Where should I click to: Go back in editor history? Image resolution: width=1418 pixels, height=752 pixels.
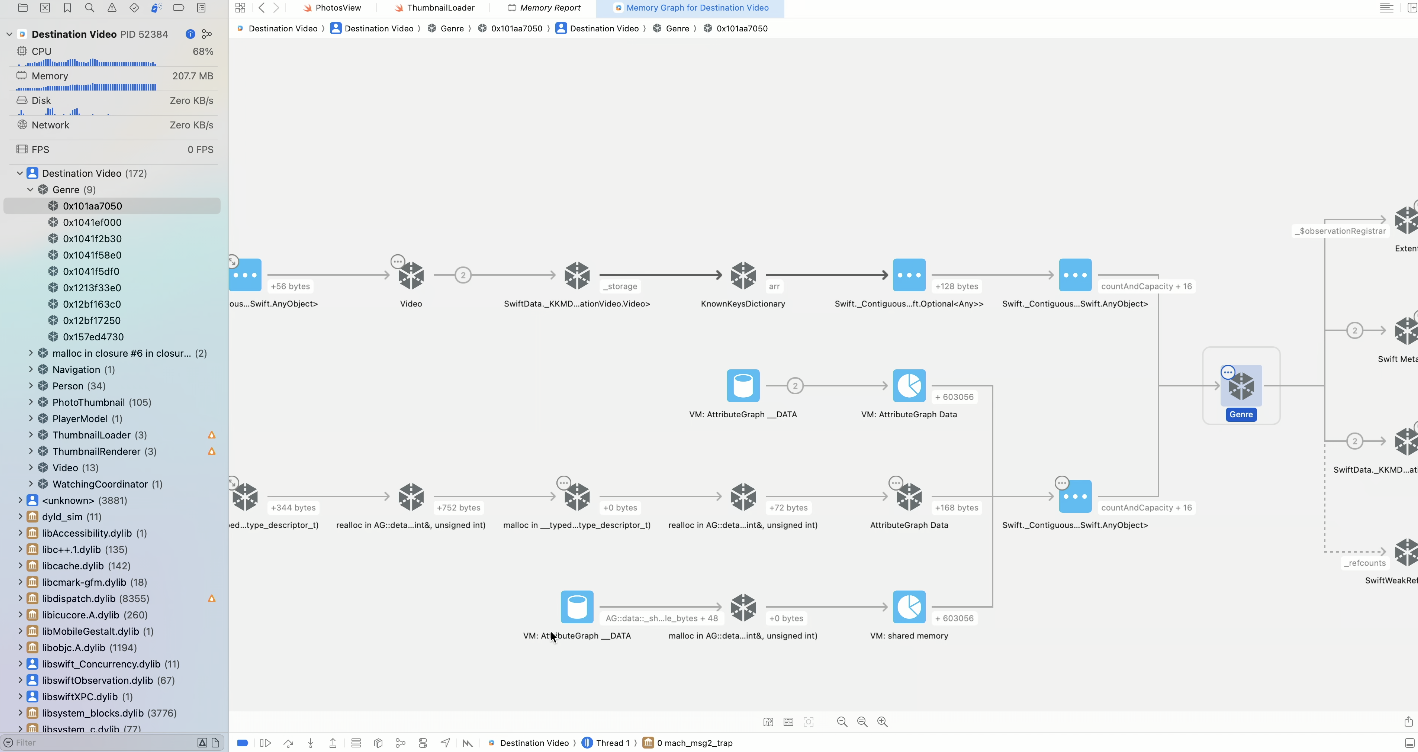261,7
